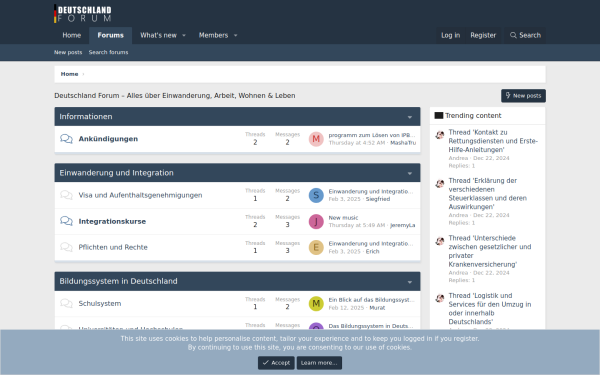The image size is (600, 375).
Task: Select the Forums nav tab
Action: [x=111, y=35]
